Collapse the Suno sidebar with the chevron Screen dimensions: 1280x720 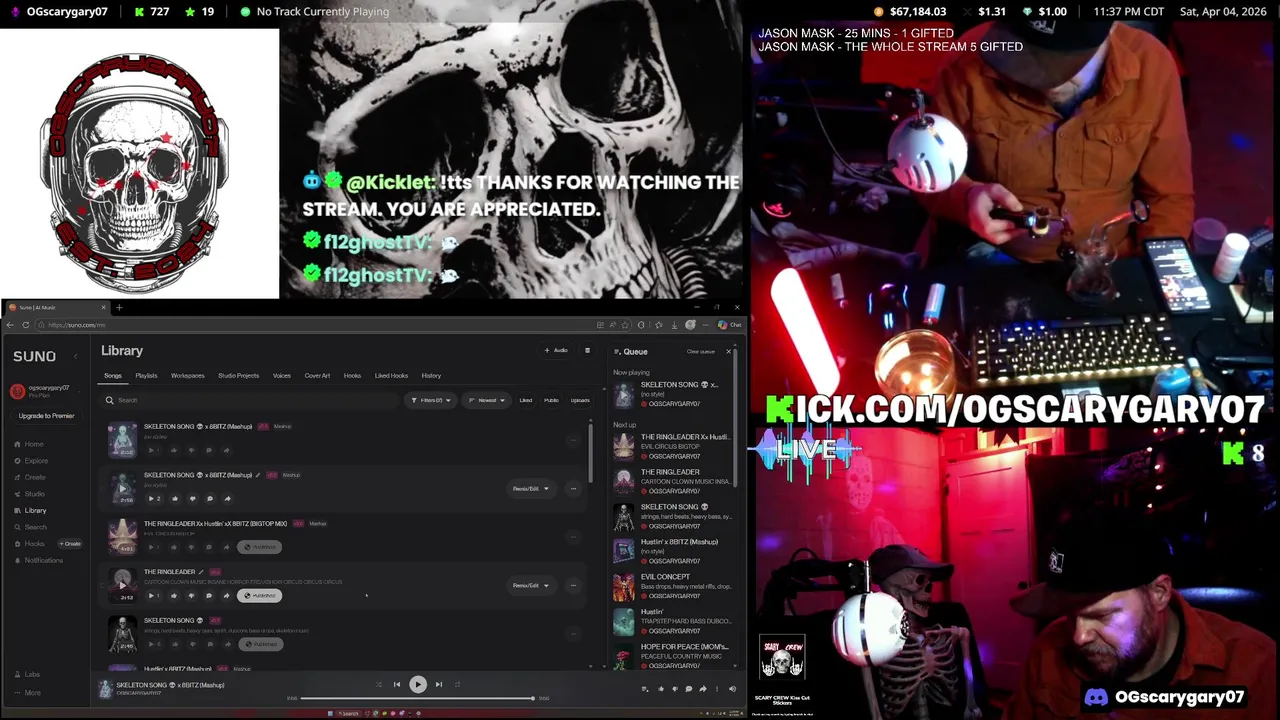(75, 356)
